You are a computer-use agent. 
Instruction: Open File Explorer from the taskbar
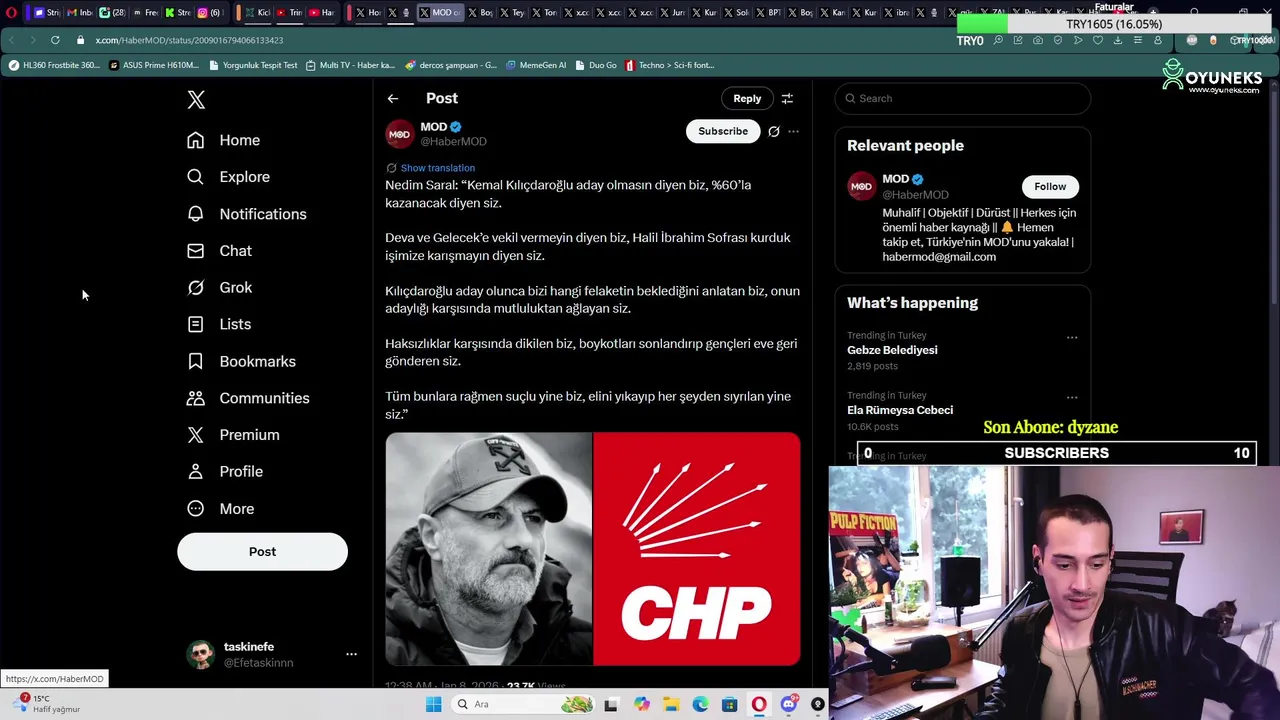[671, 704]
